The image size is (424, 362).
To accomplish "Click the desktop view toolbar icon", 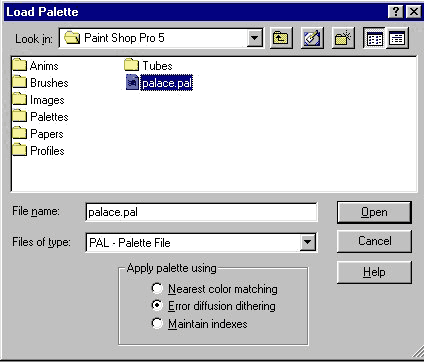I will 312,38.
